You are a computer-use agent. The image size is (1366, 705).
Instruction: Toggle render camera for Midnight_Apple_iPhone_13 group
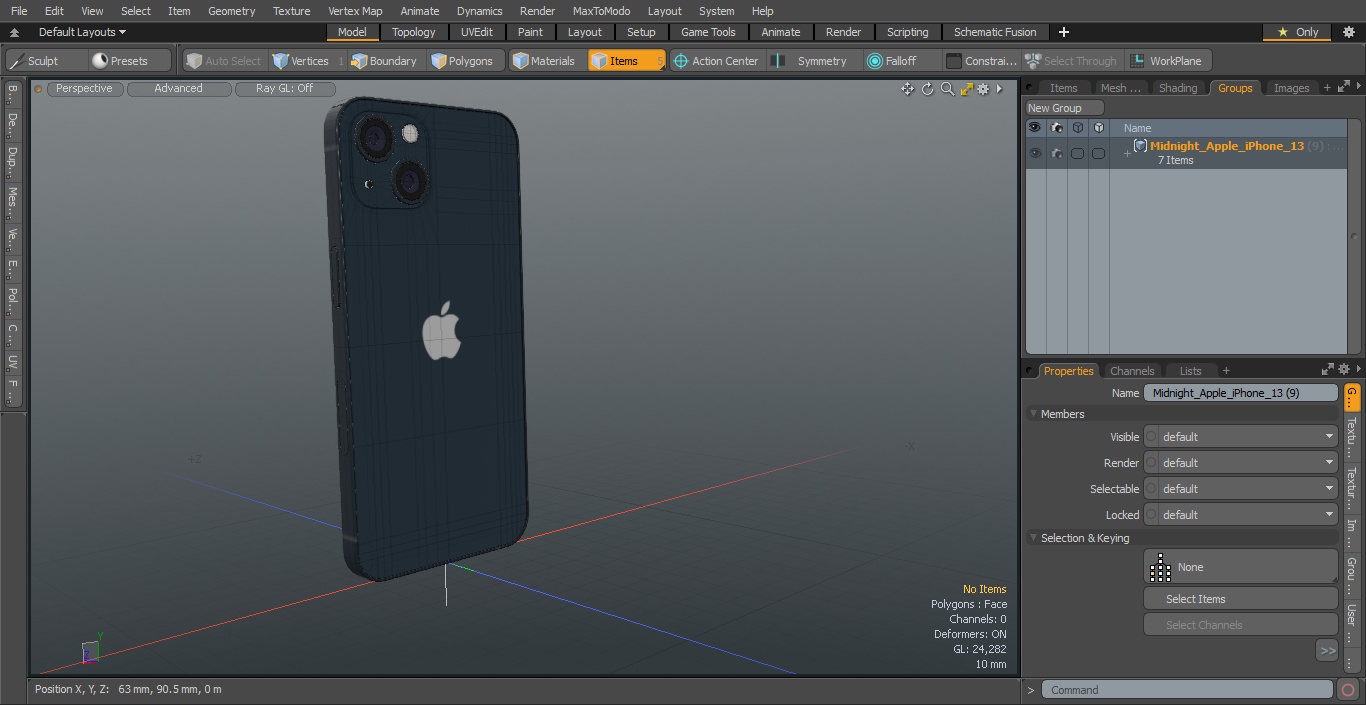(x=1056, y=153)
